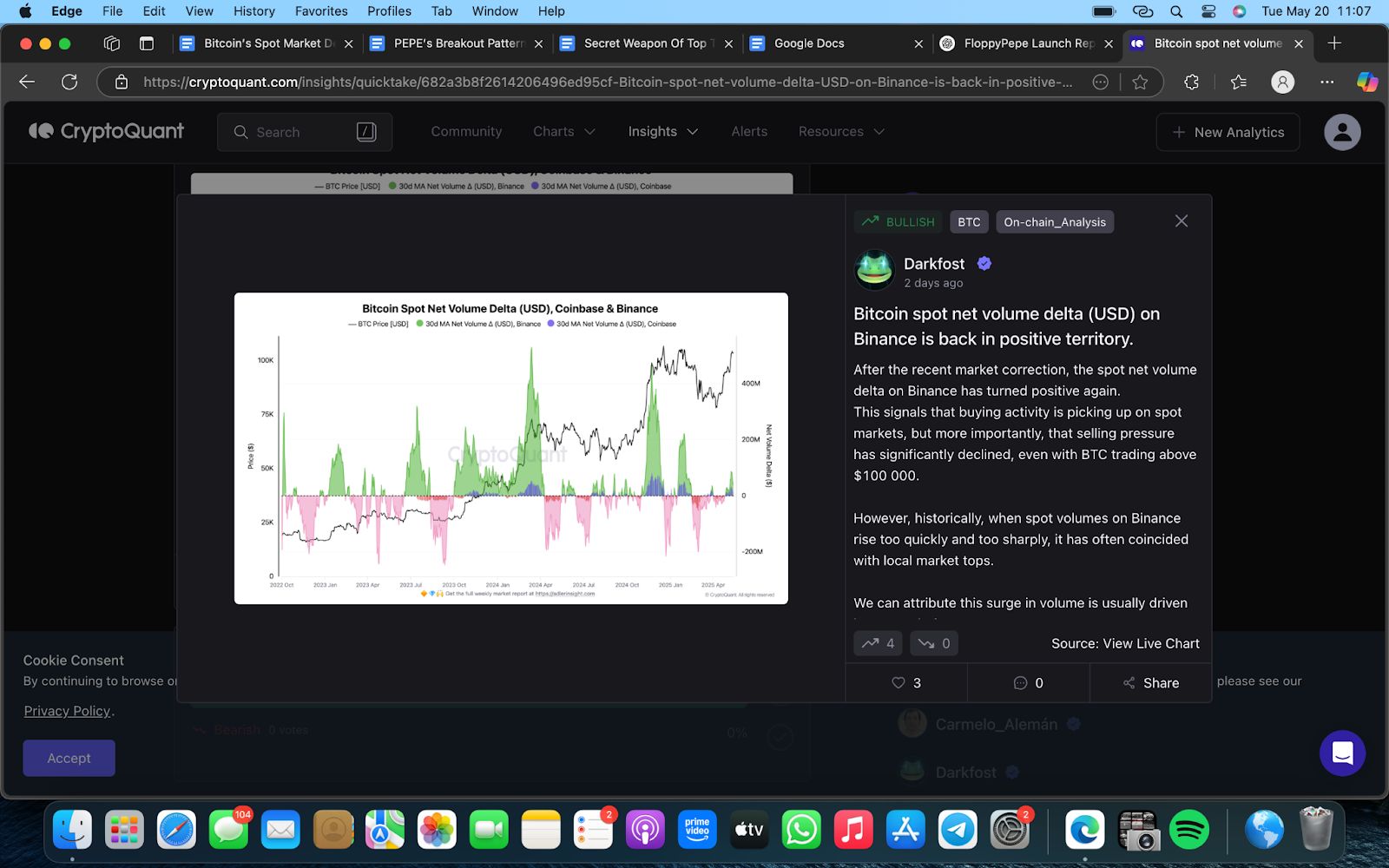Click the Bitcoin Spot Net Volume chart image

511,448
